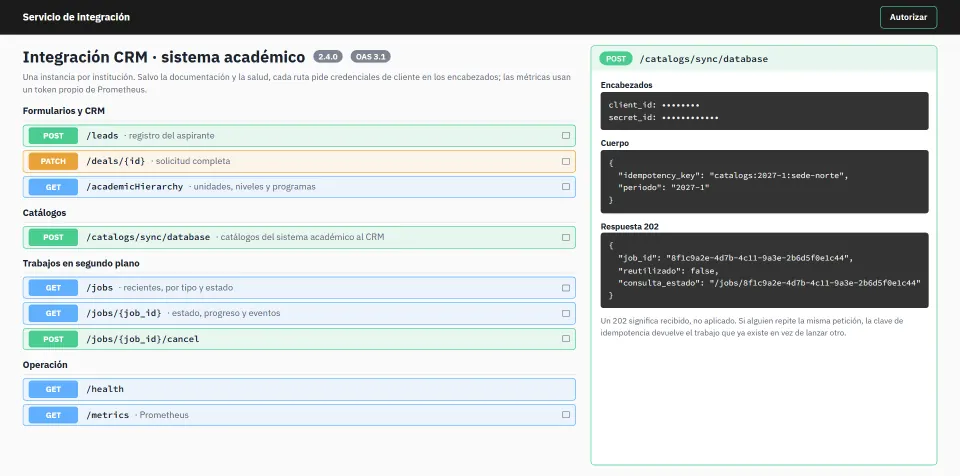
Task: Tick the square box on the /jobs row
Action: point(566,288)
